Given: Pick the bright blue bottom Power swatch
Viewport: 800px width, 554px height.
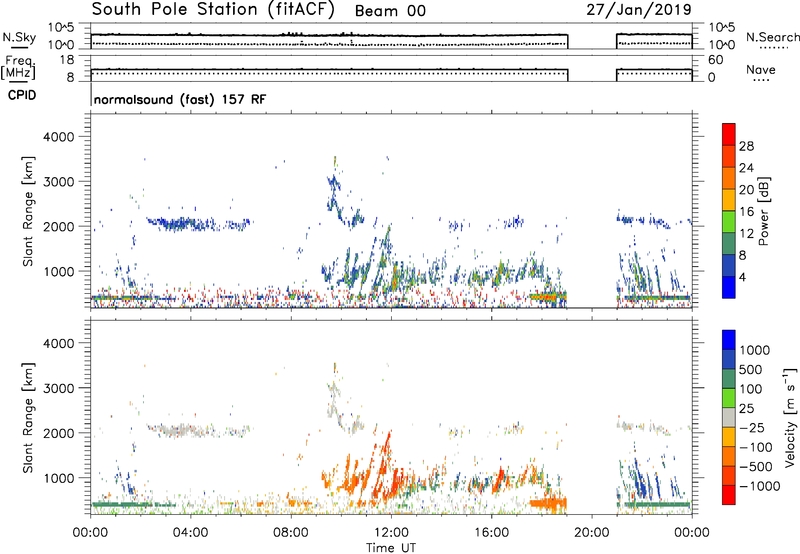Looking at the screenshot, I should pos(729,287).
